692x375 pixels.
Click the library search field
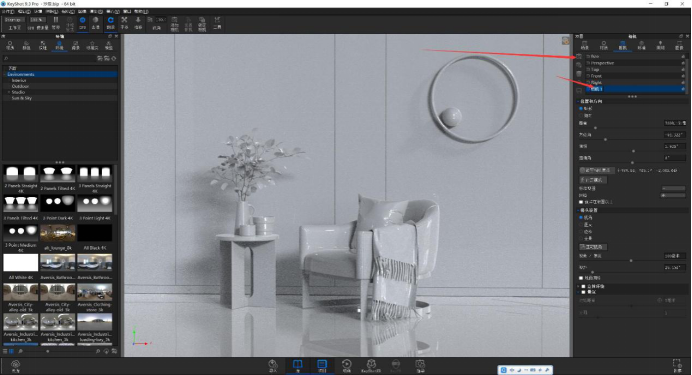50,58
